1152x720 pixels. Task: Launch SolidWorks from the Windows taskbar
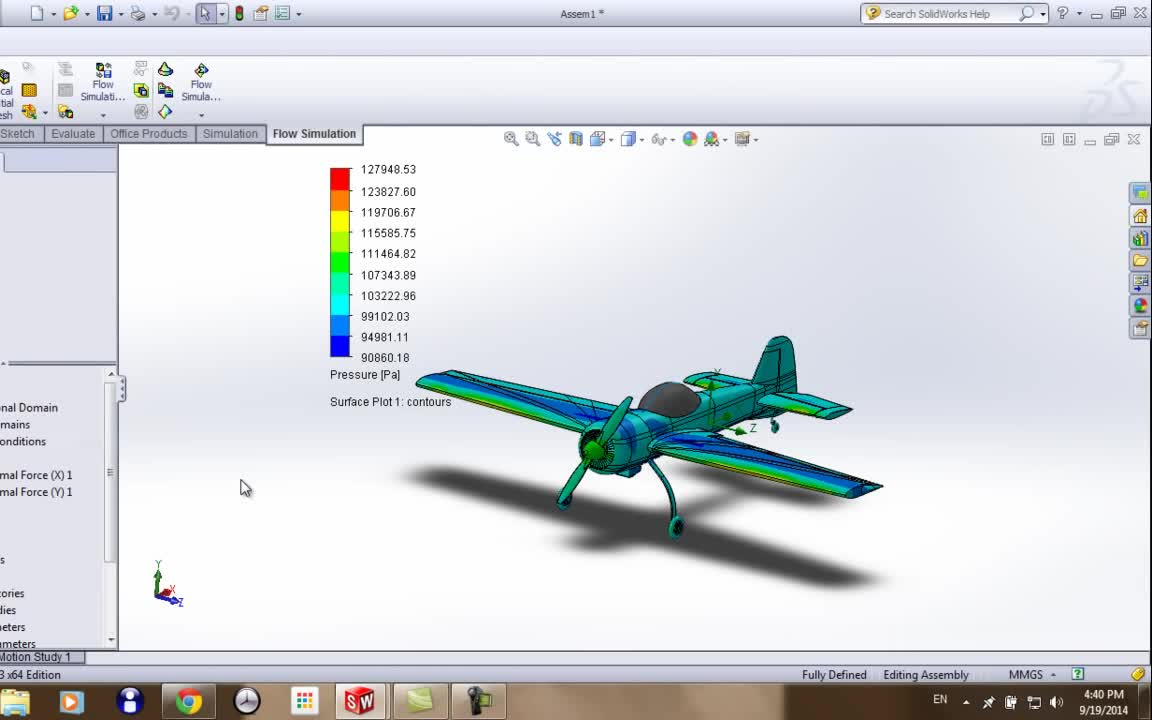pos(360,700)
